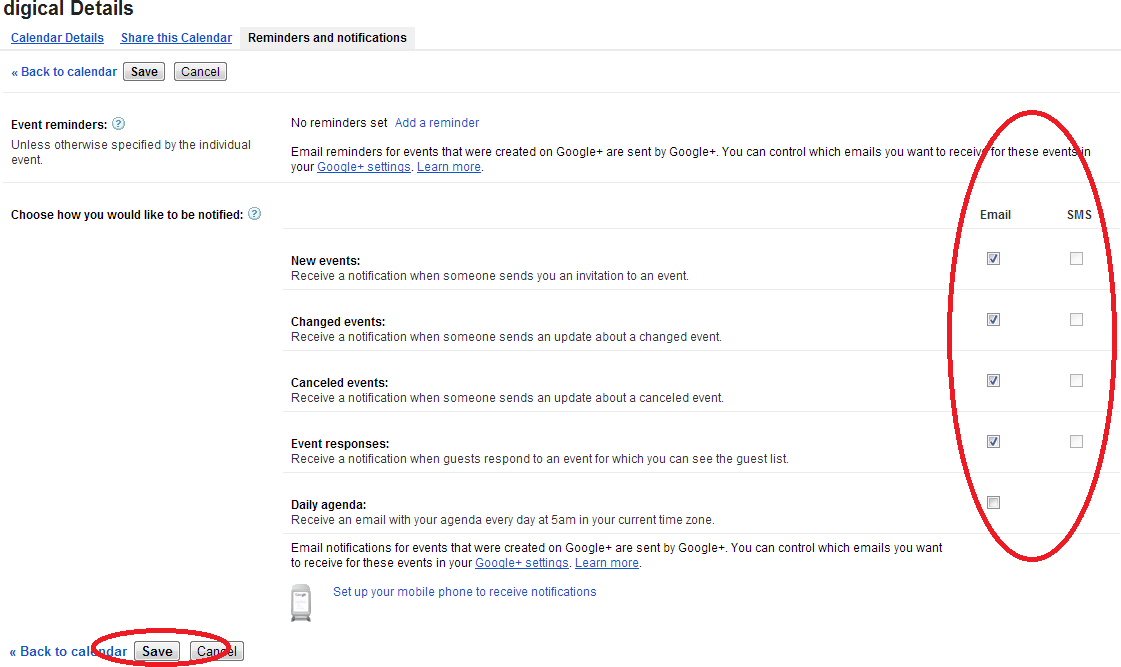Disable Email for Canceled events
1121x667 pixels.
coord(993,381)
